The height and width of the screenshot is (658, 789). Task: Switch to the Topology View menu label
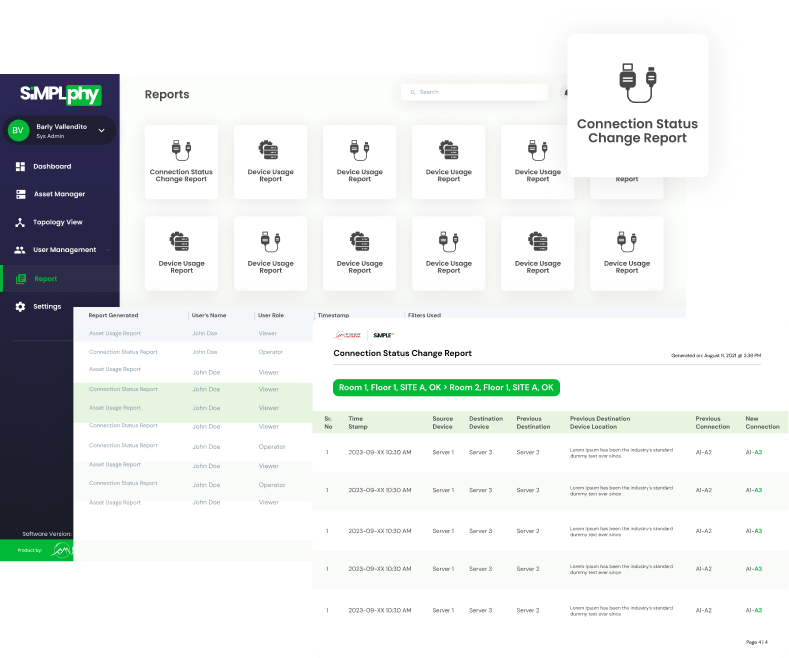(58, 222)
